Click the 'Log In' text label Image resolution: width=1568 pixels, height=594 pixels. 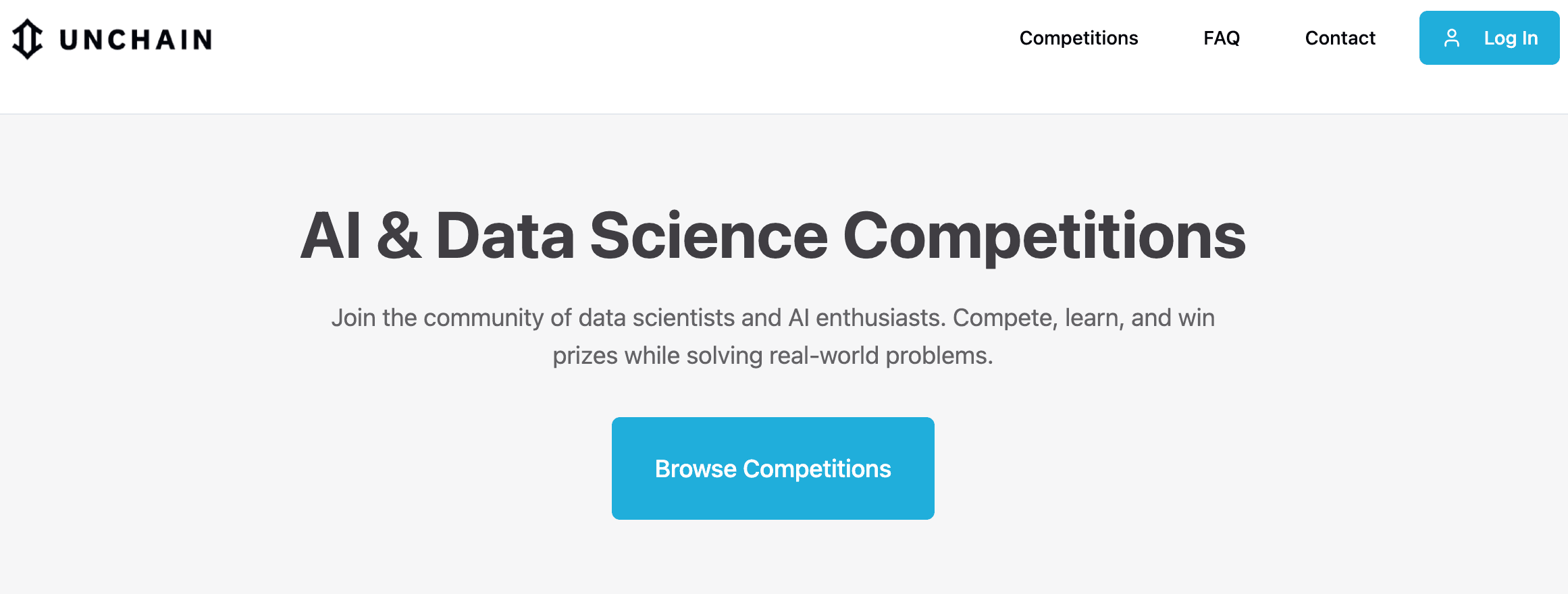point(1511,38)
